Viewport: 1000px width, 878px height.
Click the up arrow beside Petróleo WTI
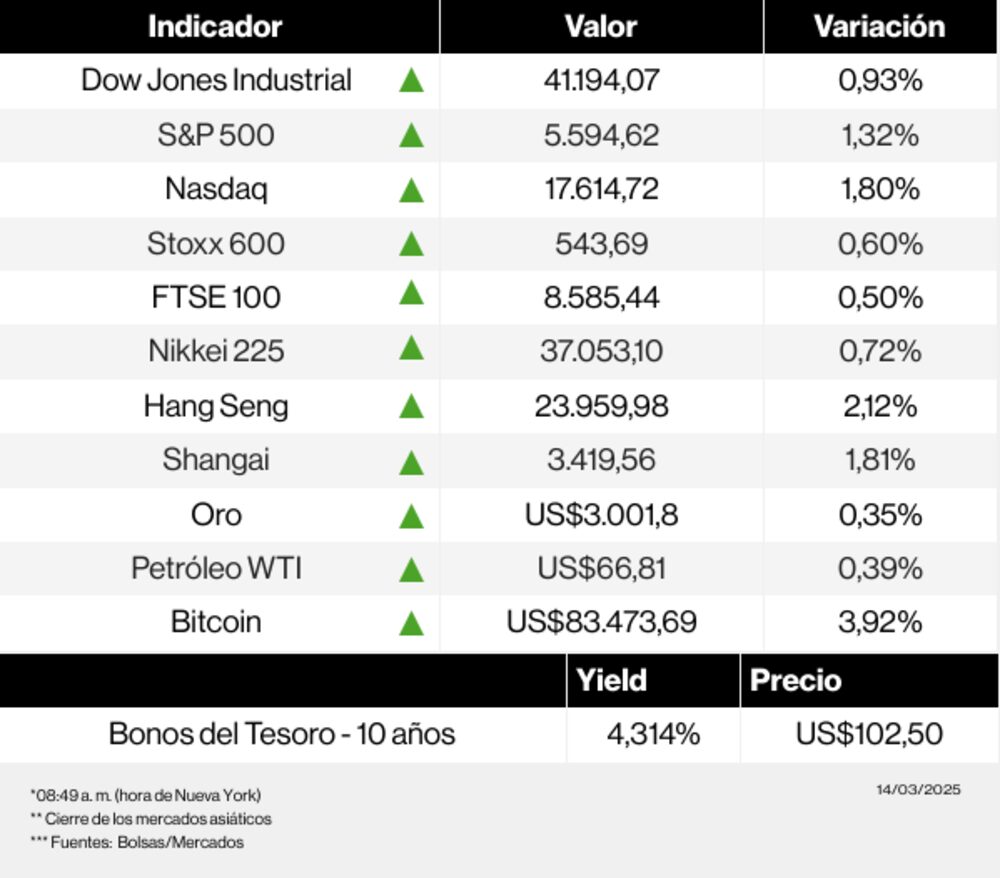pyautogui.click(x=411, y=570)
